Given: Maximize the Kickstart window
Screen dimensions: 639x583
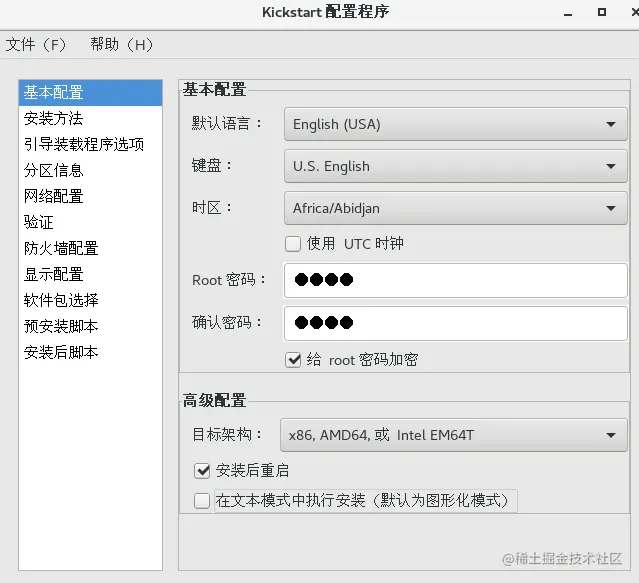Looking at the screenshot, I should coord(602,12).
